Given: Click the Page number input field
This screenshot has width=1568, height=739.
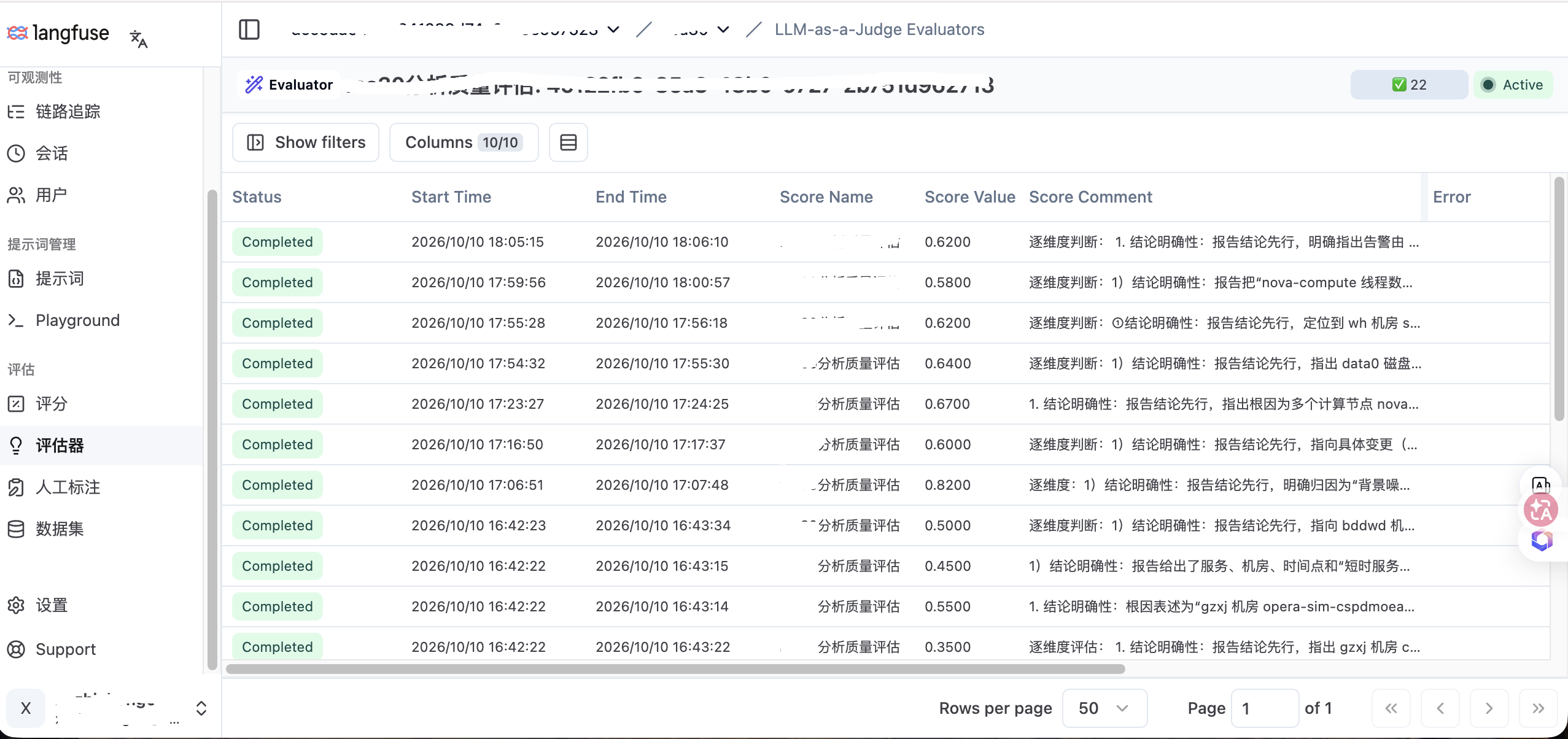Looking at the screenshot, I should coord(1265,708).
